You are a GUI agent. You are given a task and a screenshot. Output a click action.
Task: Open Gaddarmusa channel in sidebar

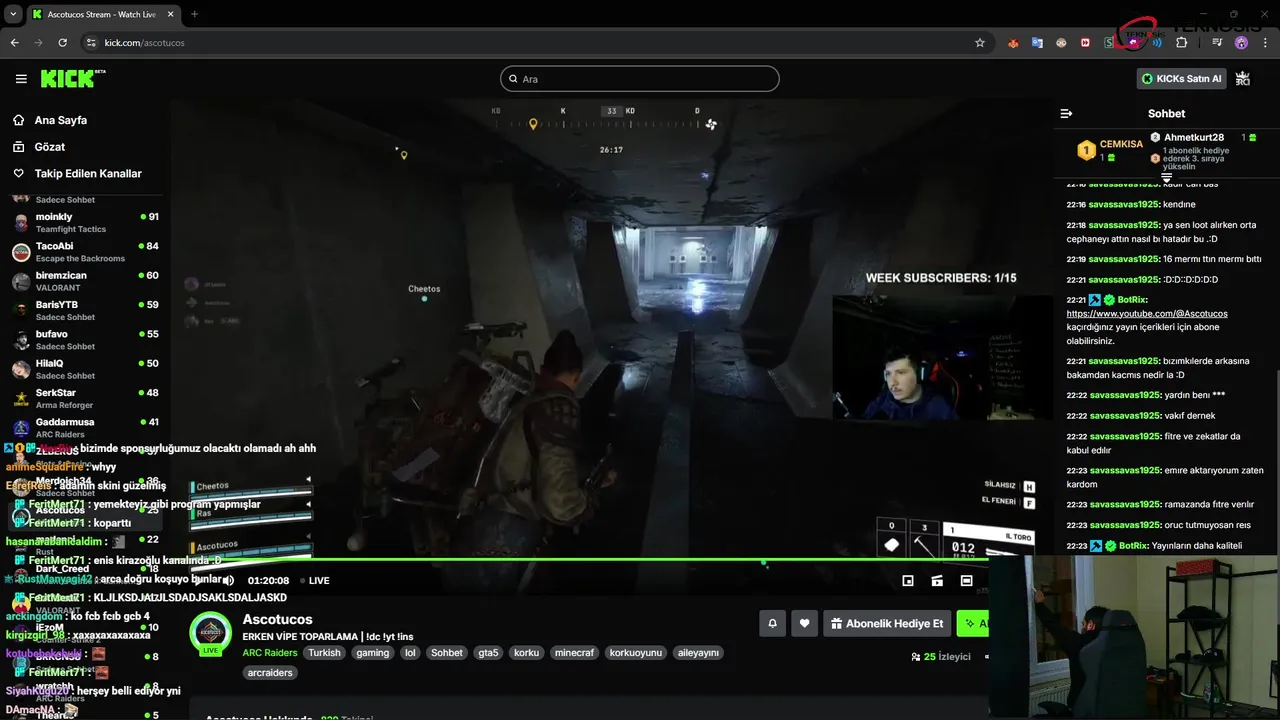pos(85,427)
